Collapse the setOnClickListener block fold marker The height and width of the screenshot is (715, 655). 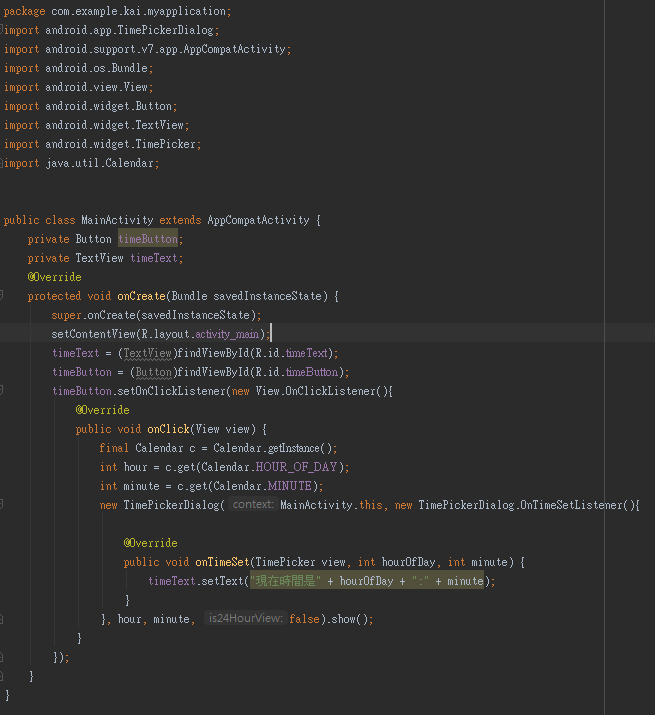coord(1,390)
